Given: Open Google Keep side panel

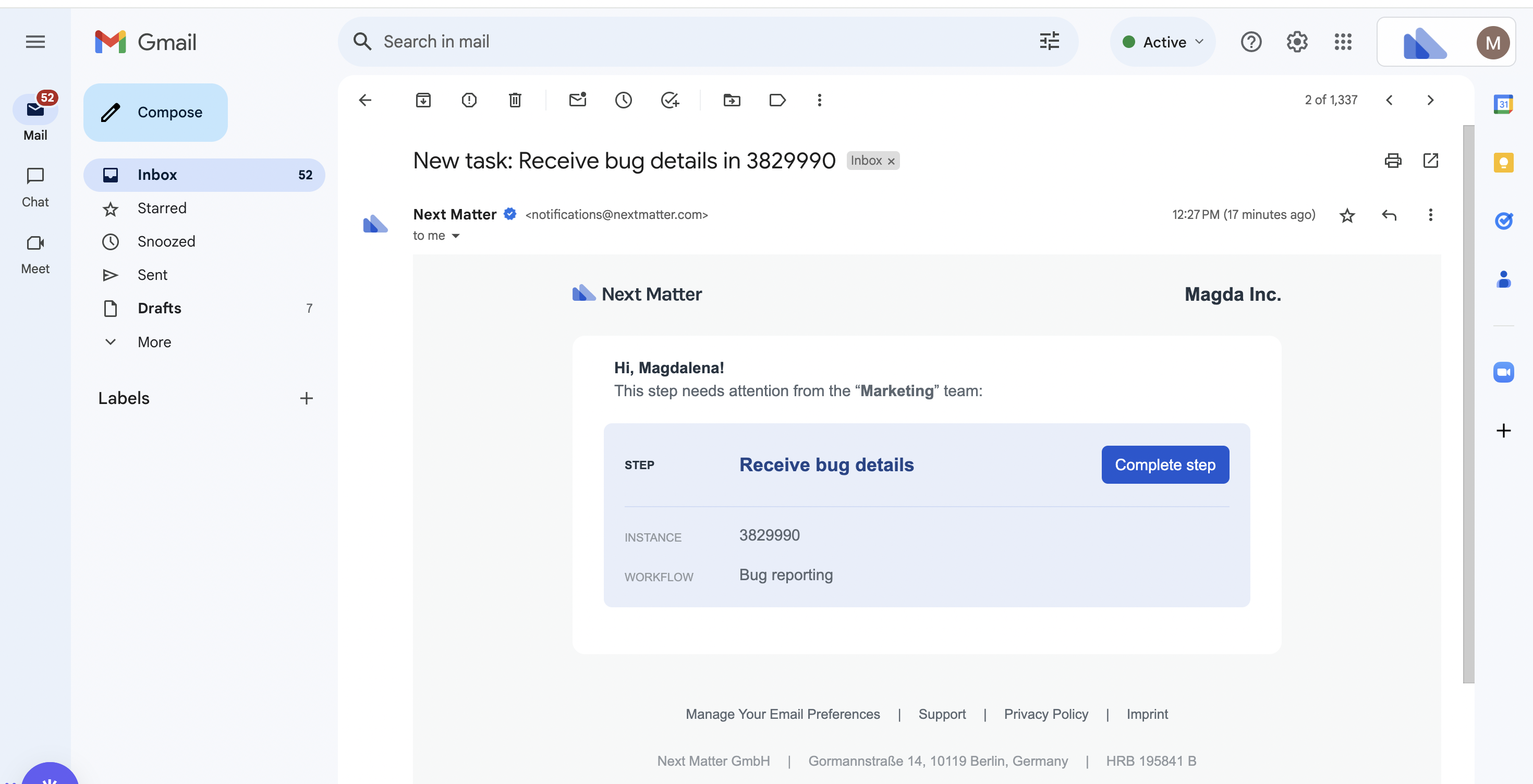Looking at the screenshot, I should pos(1503,163).
